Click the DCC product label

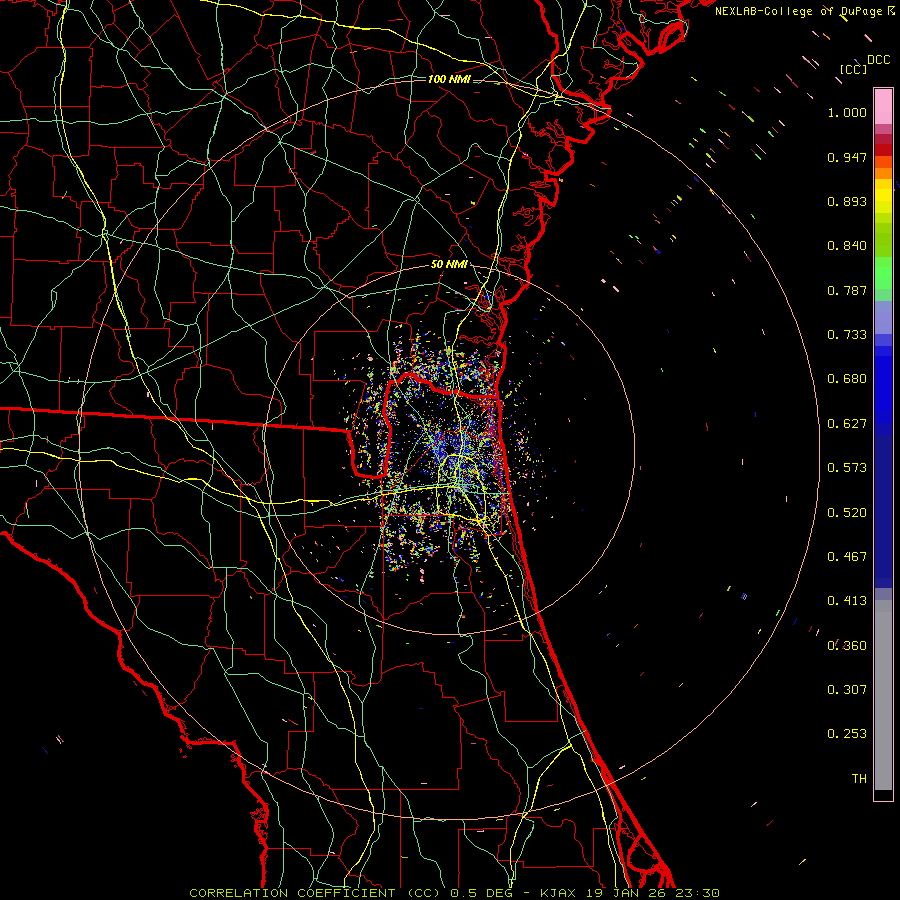tap(878, 60)
